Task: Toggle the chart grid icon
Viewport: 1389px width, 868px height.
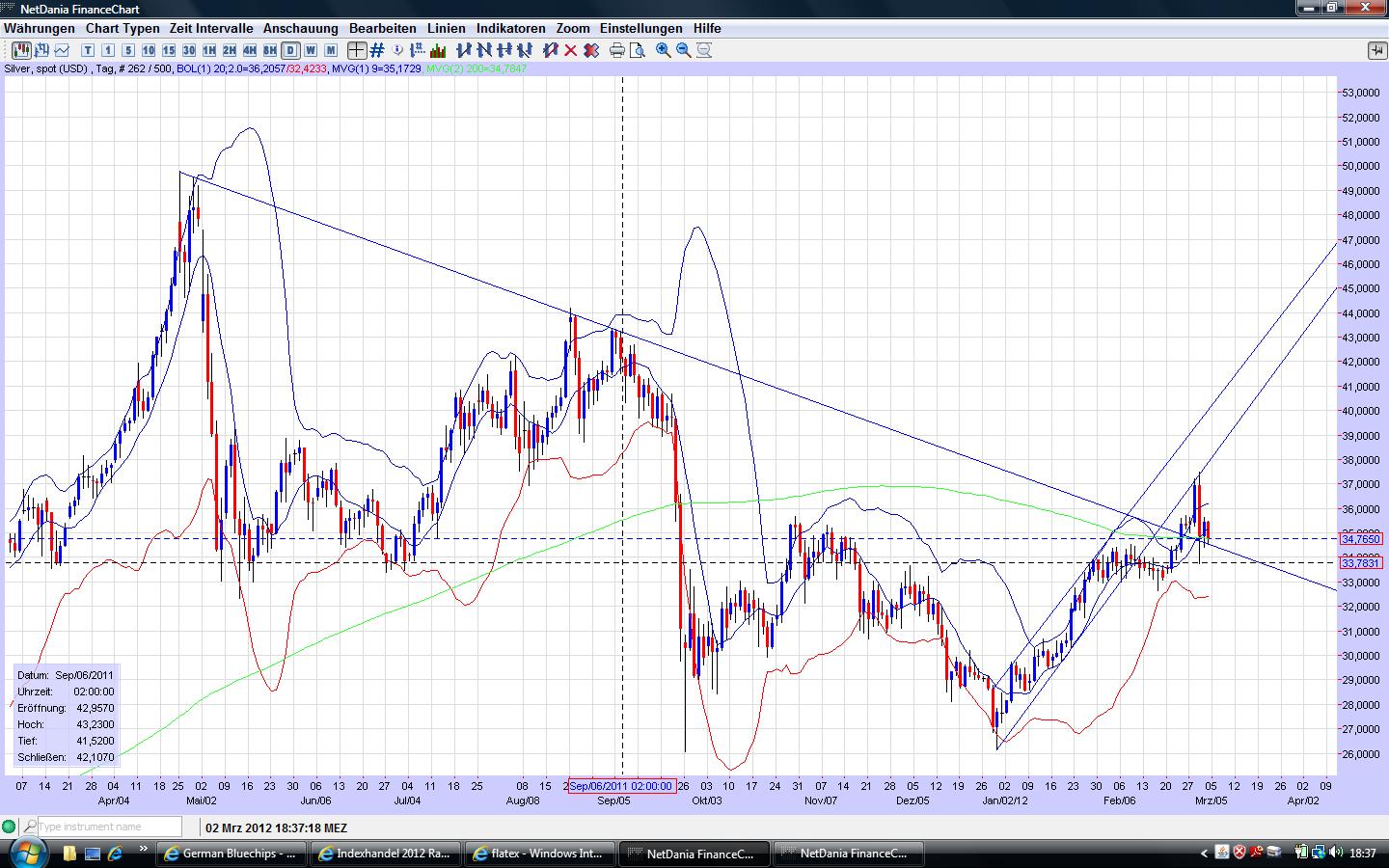Action: [x=377, y=50]
